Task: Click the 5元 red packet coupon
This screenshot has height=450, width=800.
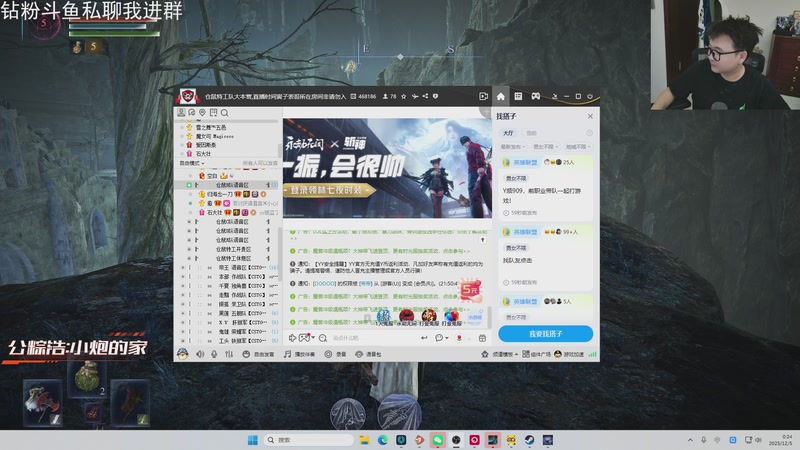Action: click(470, 290)
